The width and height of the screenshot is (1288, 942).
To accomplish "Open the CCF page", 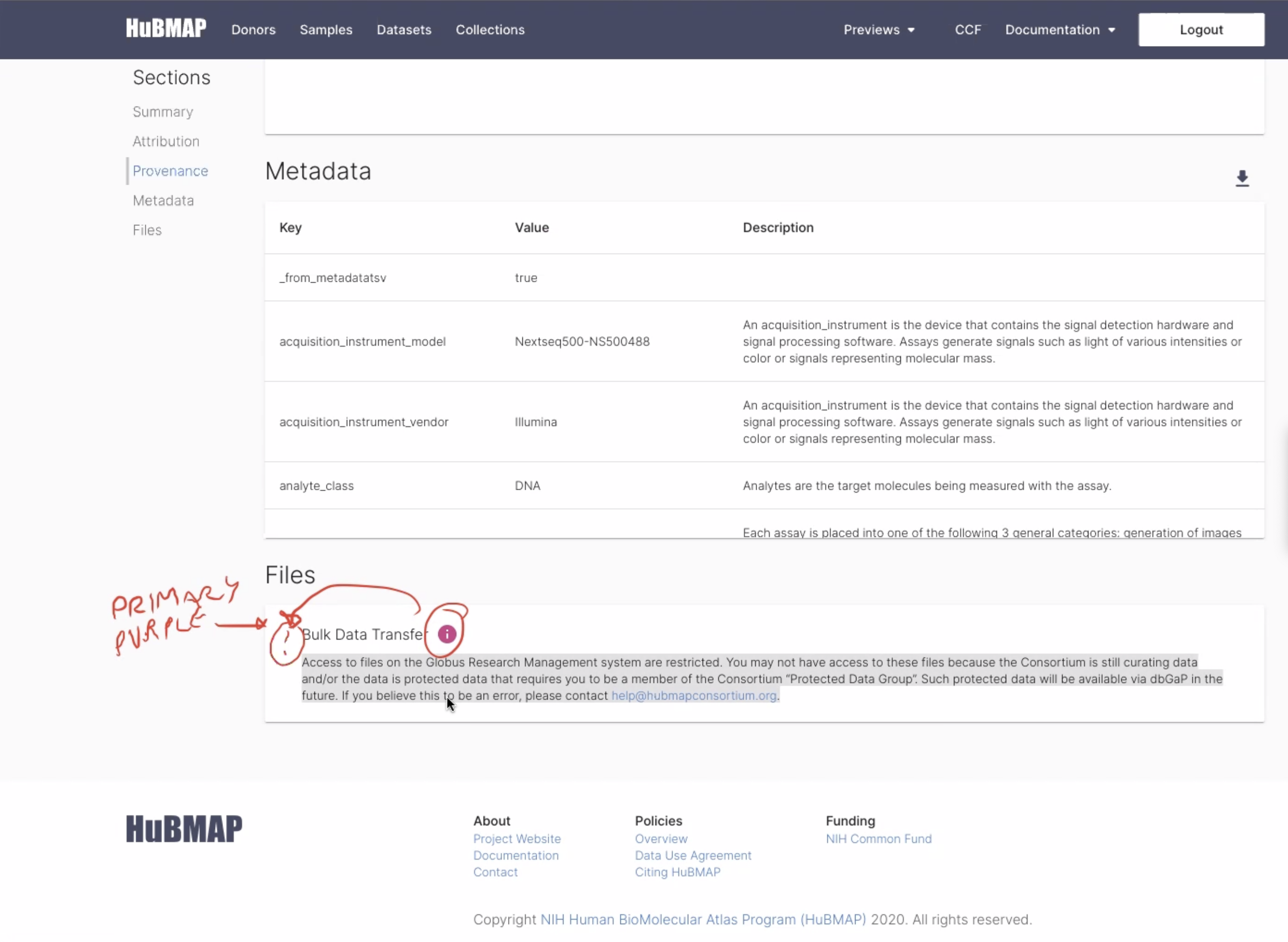I will [968, 30].
